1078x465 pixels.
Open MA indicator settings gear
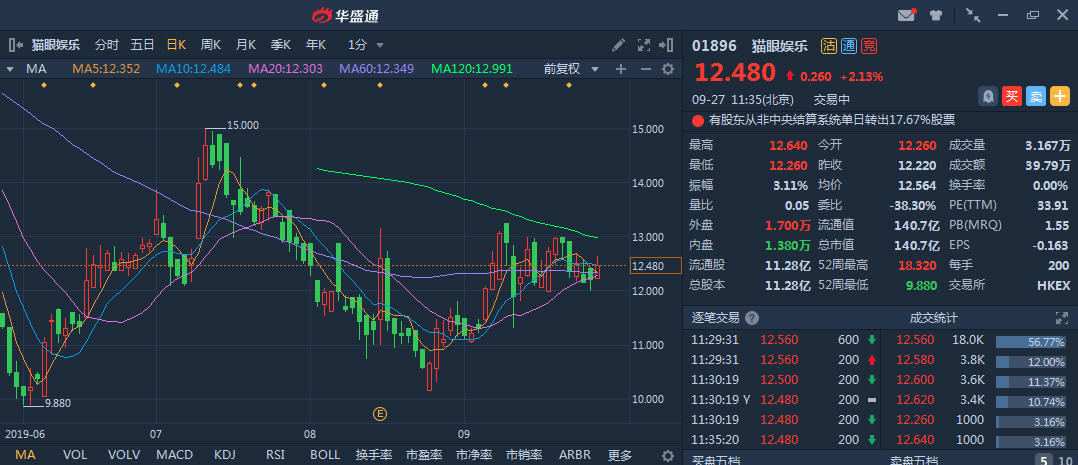[668, 69]
